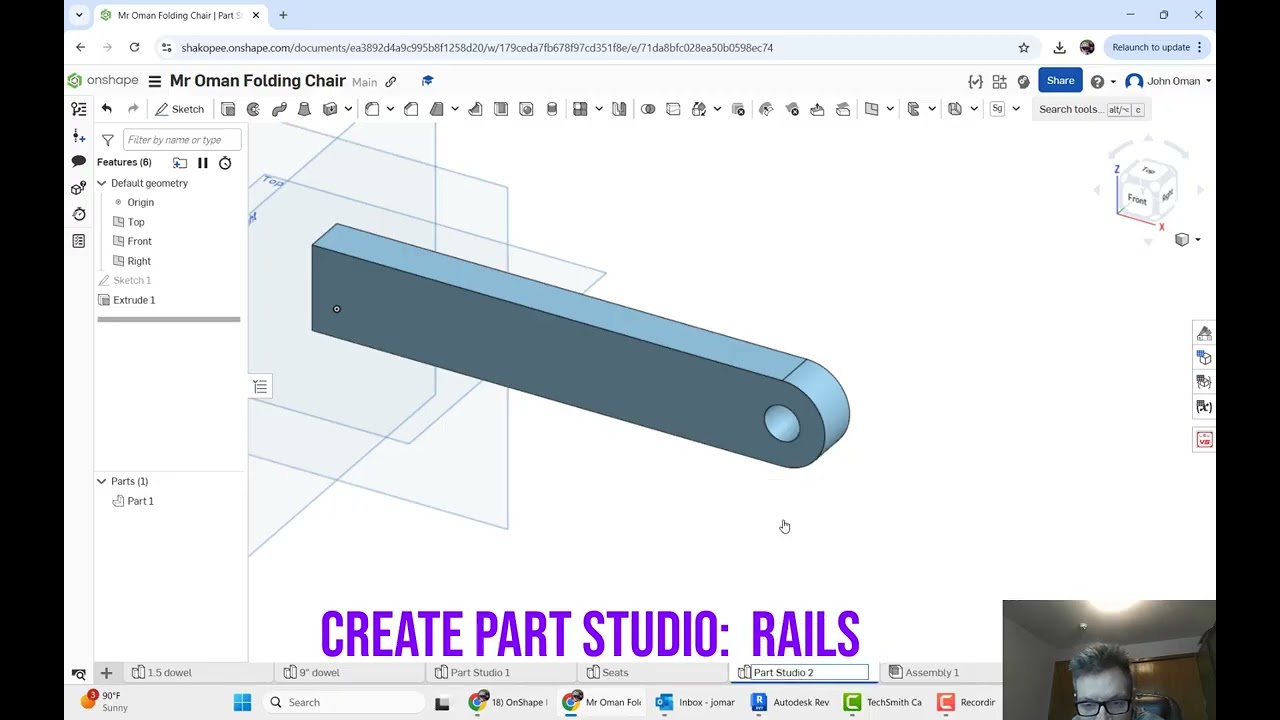Click the Main branch label
Image resolution: width=1280 pixels, height=720 pixels.
(x=364, y=82)
